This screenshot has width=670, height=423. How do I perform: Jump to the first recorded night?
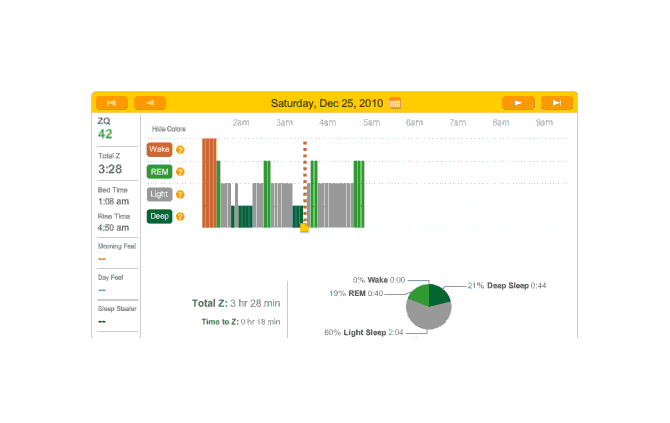111,102
